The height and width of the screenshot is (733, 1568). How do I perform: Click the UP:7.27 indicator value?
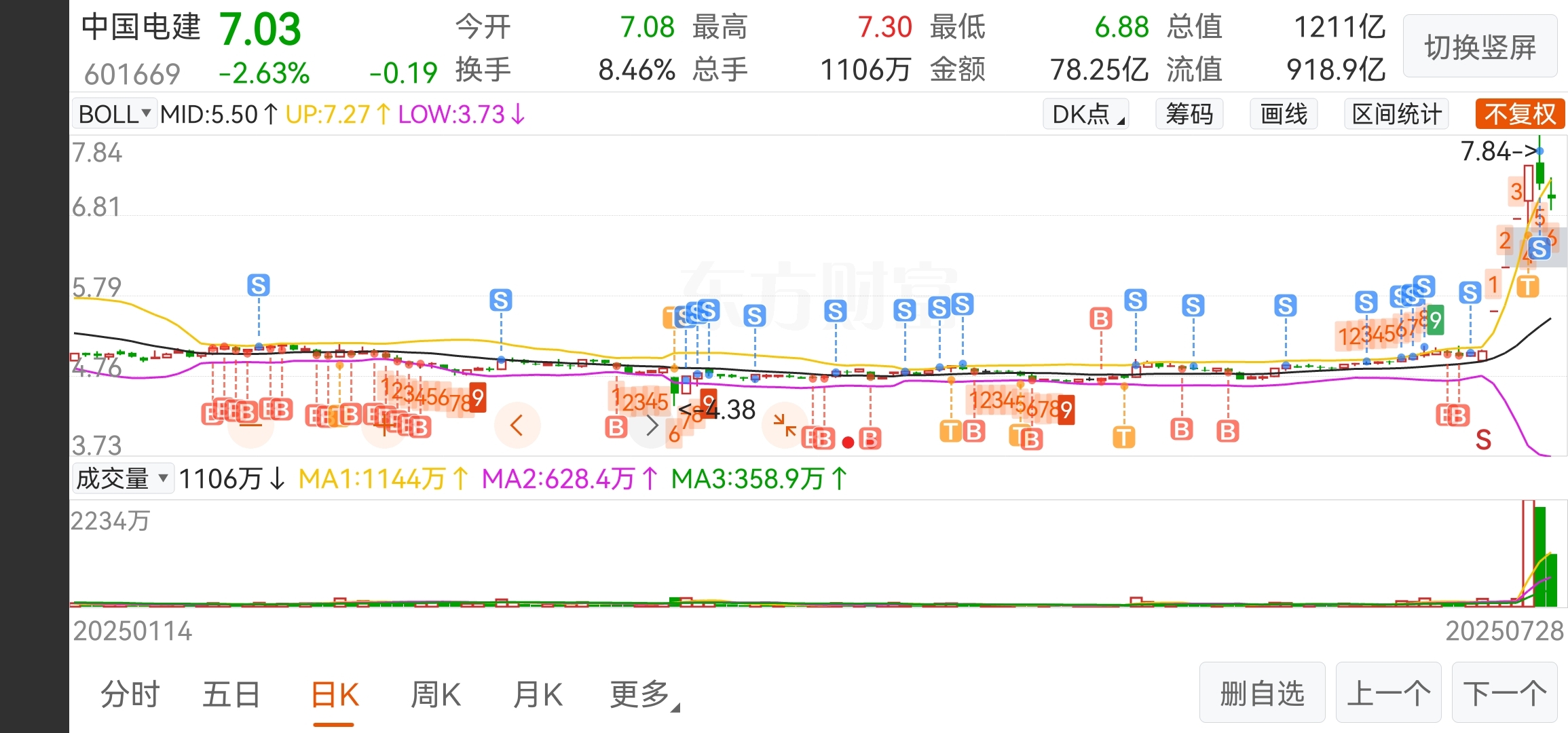pyautogui.click(x=338, y=114)
